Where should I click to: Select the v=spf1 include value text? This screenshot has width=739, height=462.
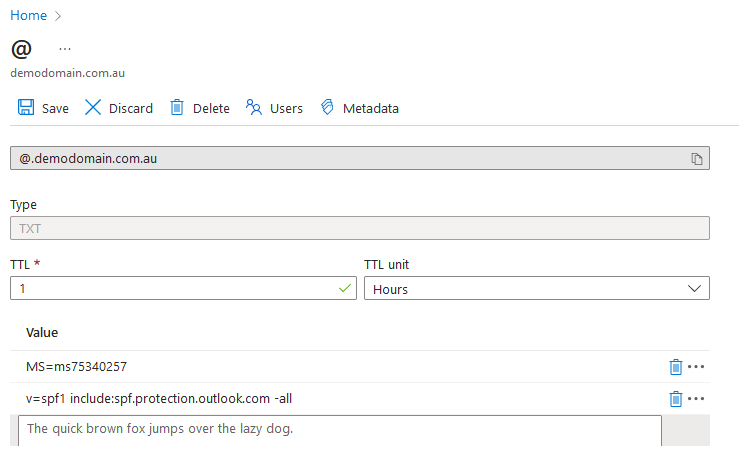tap(159, 399)
